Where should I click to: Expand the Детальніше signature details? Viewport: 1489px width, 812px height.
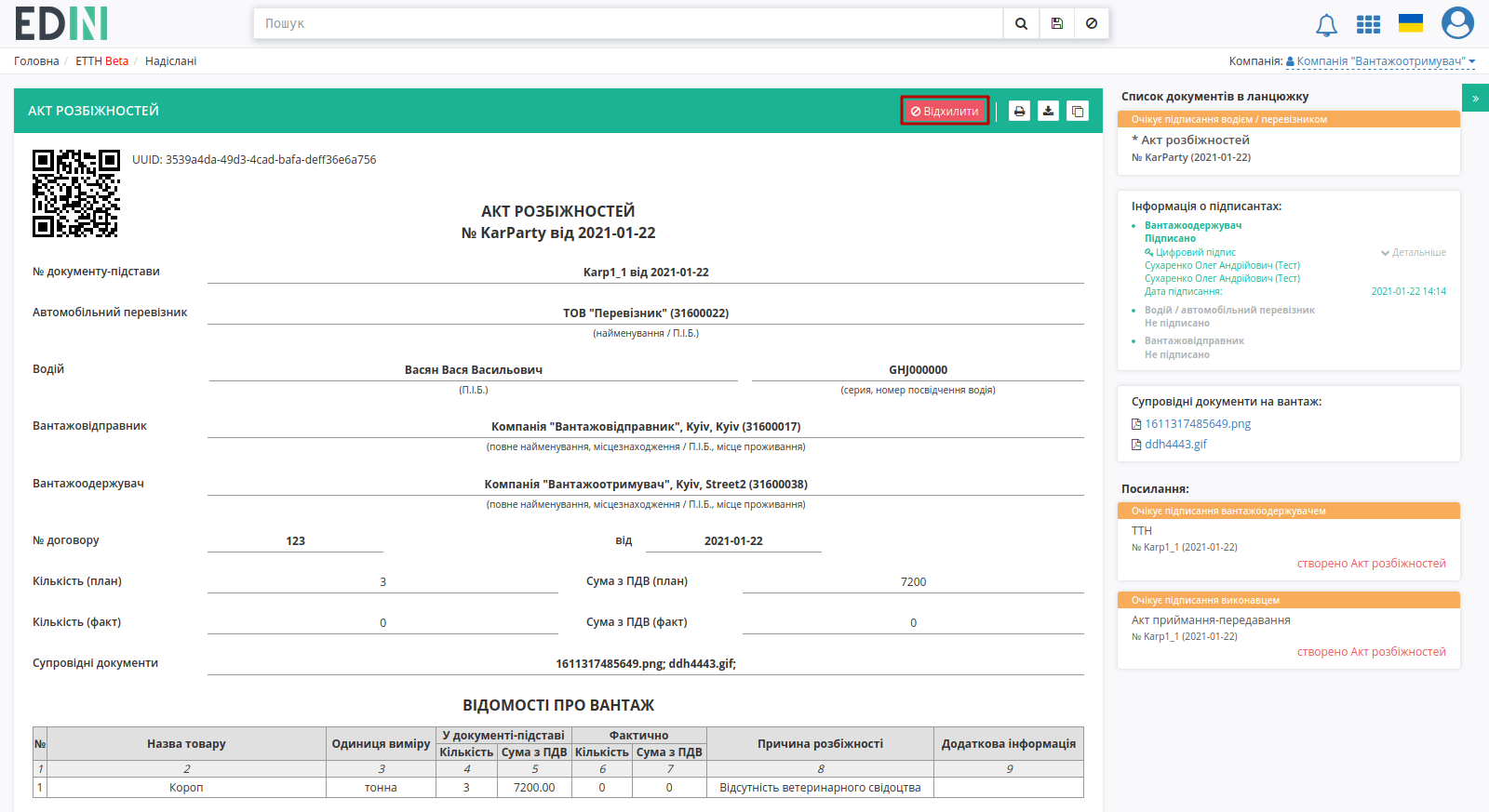coord(1414,252)
